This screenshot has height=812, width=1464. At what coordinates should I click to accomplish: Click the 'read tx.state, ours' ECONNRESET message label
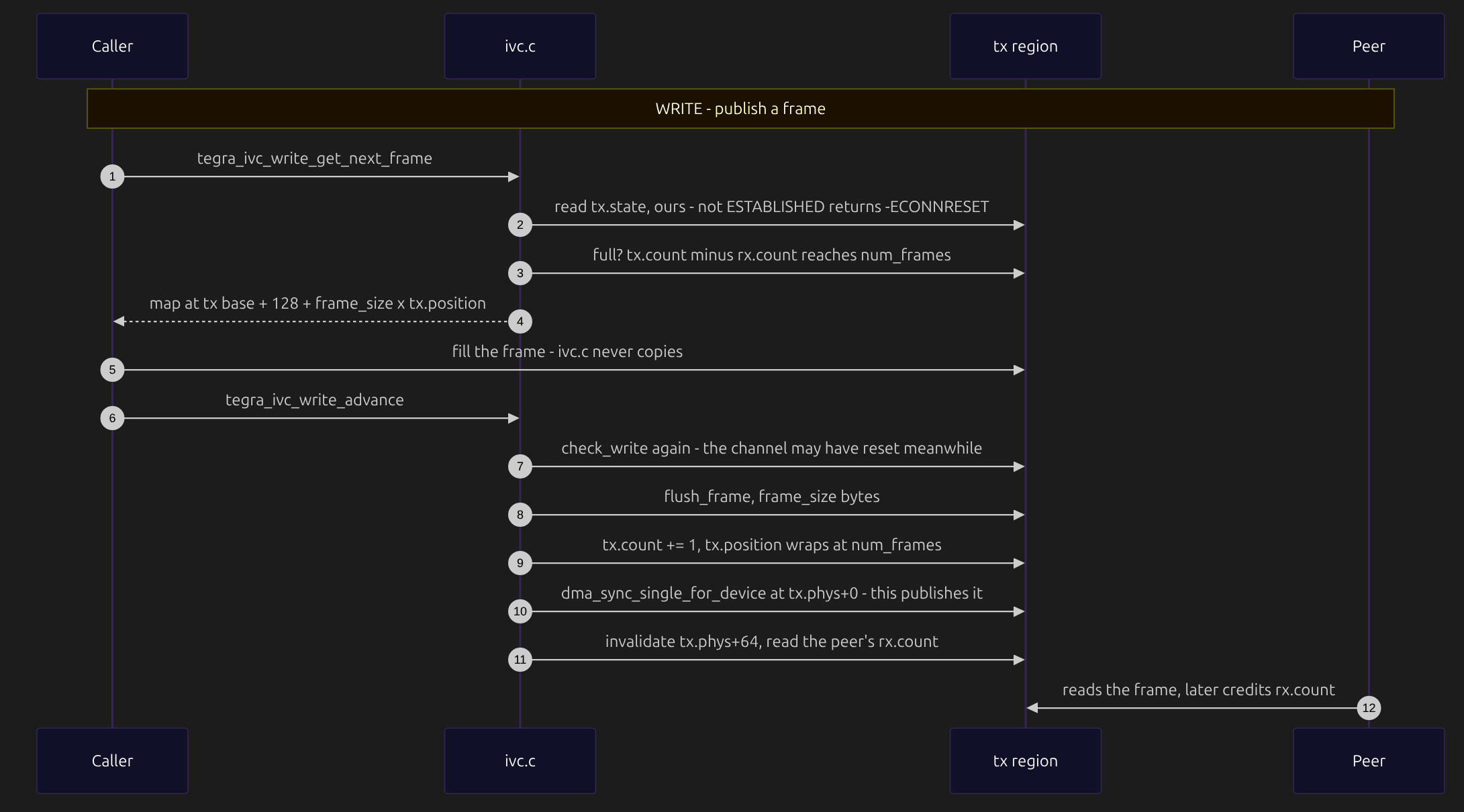[x=772, y=207]
